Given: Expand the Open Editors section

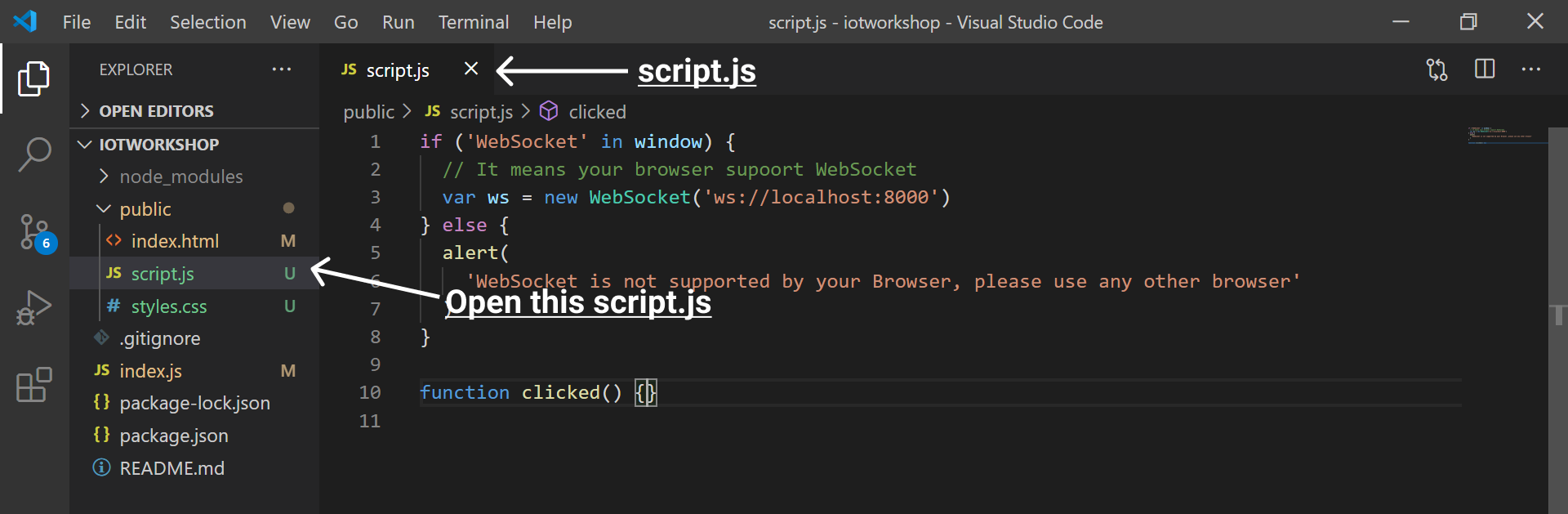Looking at the screenshot, I should 194,111.
